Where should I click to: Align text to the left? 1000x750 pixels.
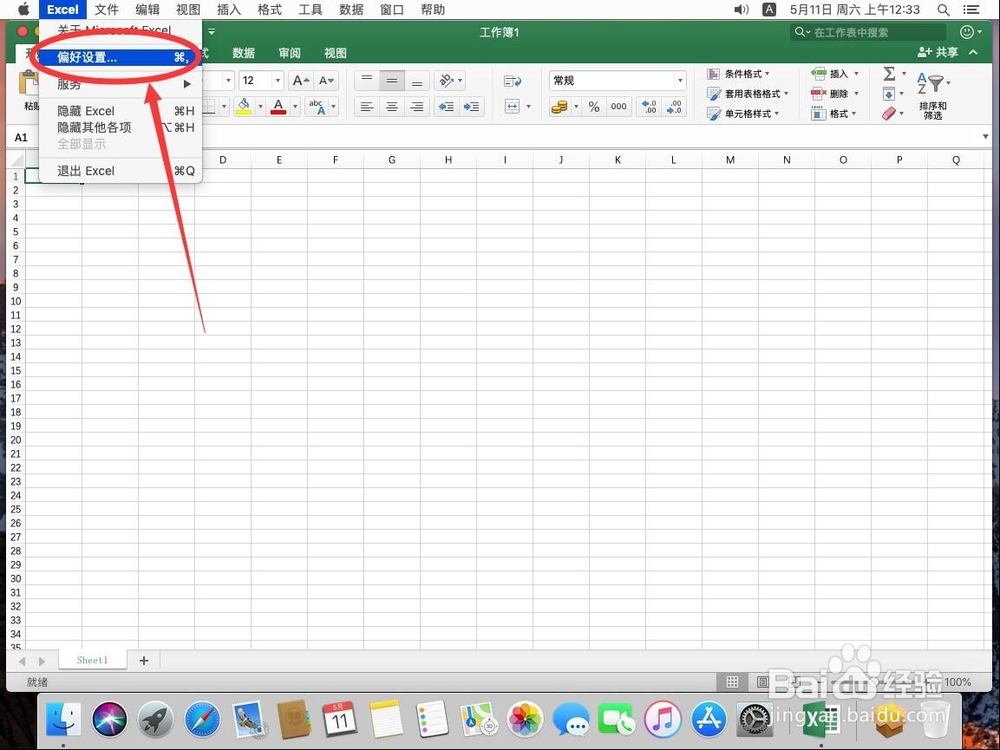coord(367,107)
